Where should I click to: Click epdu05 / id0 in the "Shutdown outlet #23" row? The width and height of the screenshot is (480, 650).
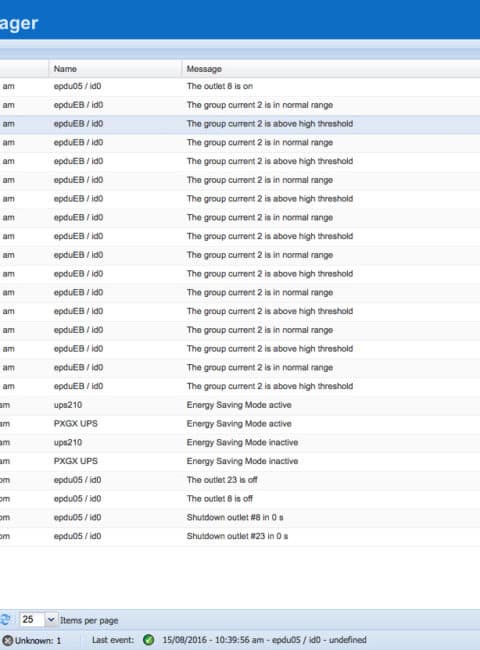coord(78,536)
